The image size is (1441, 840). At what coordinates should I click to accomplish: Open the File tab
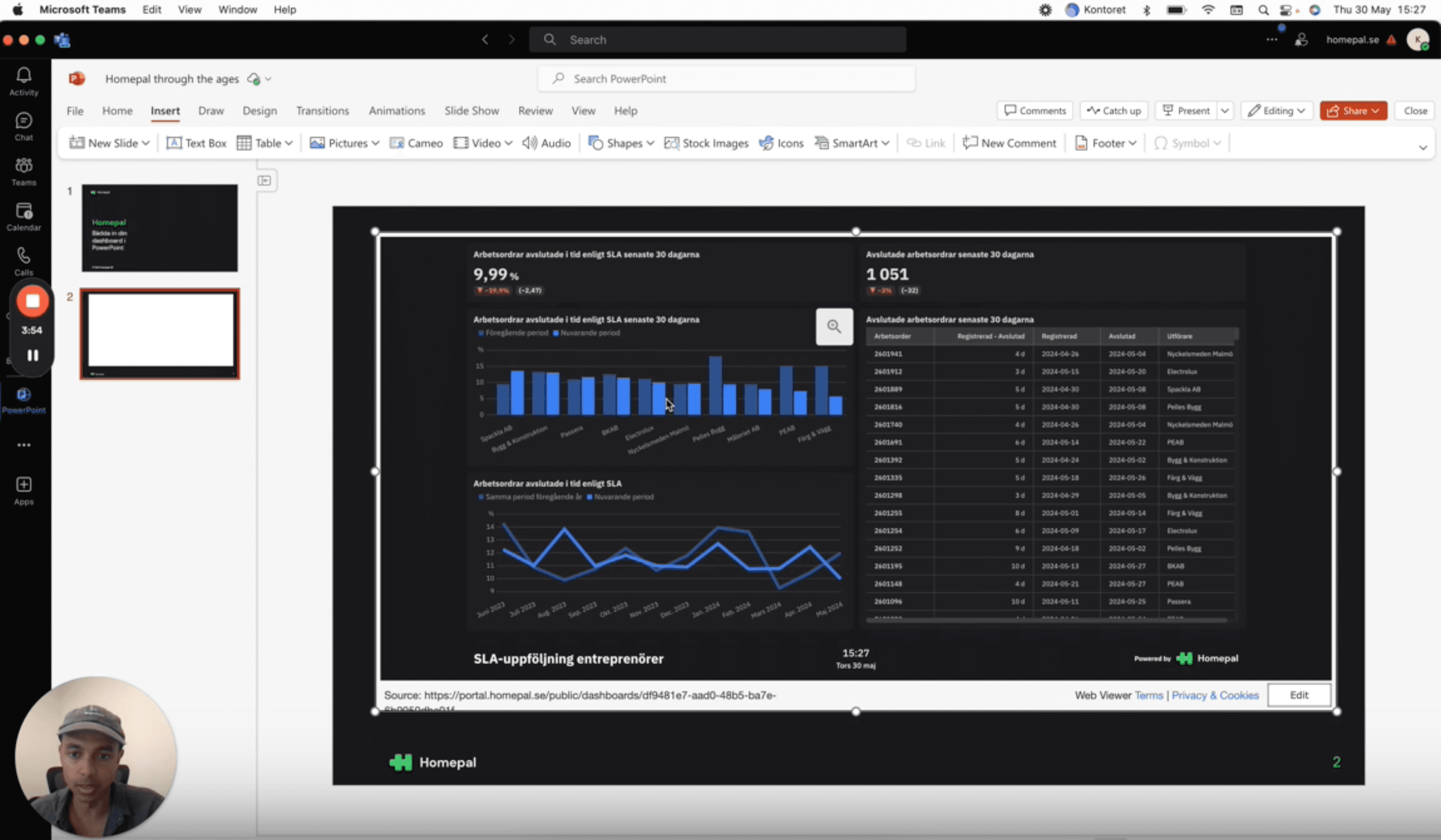75,111
